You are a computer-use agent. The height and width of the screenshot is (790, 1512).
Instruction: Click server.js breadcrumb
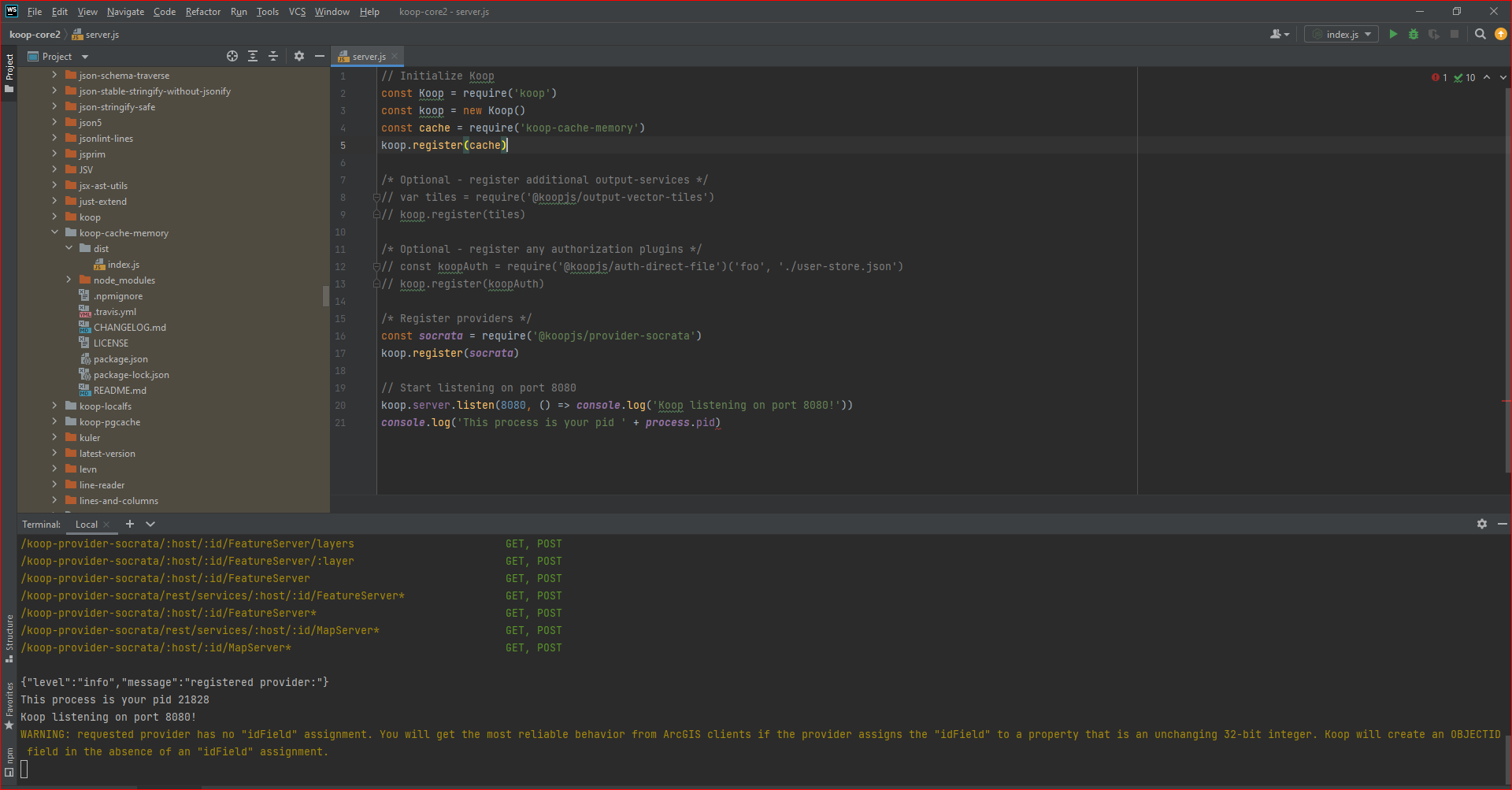pyautogui.click(x=95, y=35)
